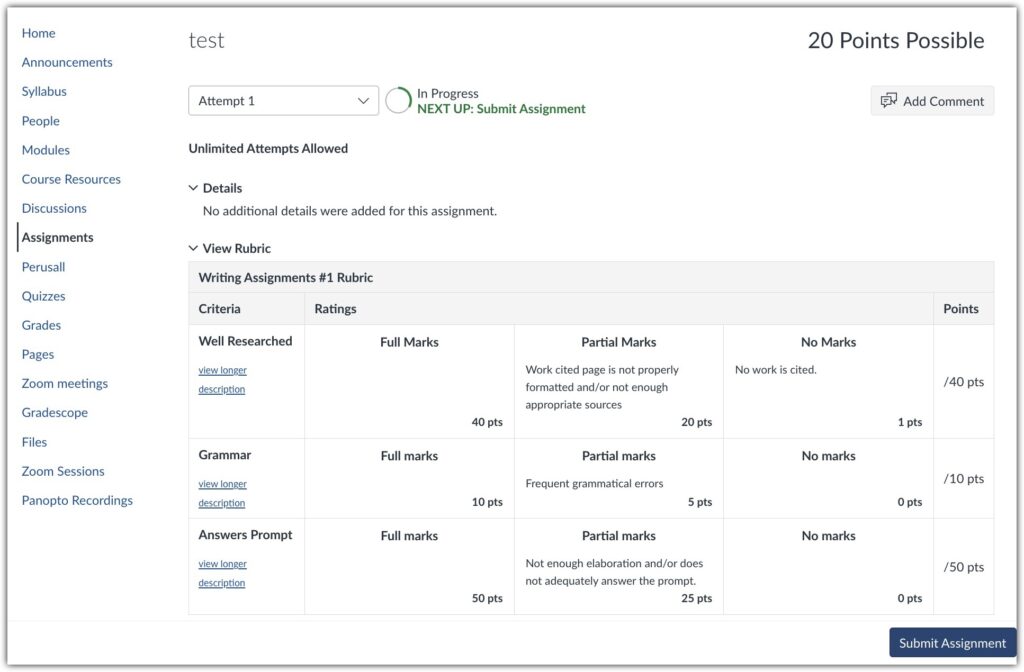Open the Announcements page
This screenshot has width=1024, height=672.
(x=67, y=62)
